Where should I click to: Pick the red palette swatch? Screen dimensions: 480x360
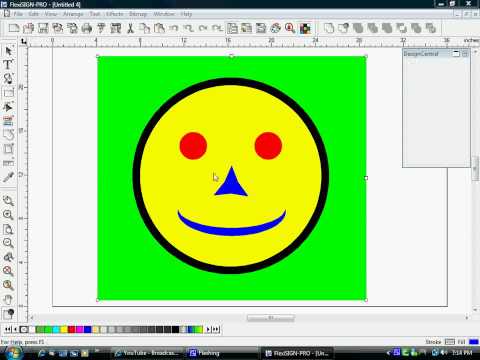72,329
